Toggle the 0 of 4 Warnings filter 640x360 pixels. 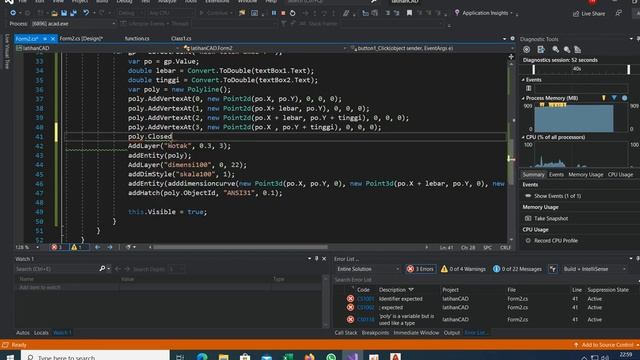[x=463, y=269]
